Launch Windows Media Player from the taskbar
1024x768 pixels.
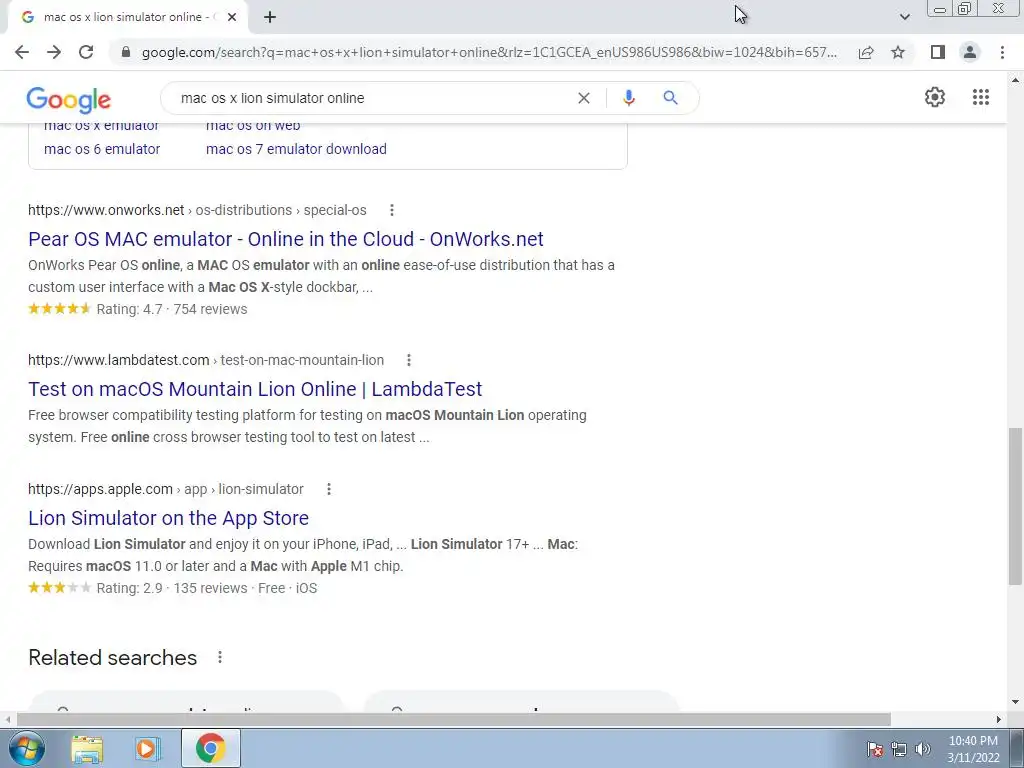(148, 748)
